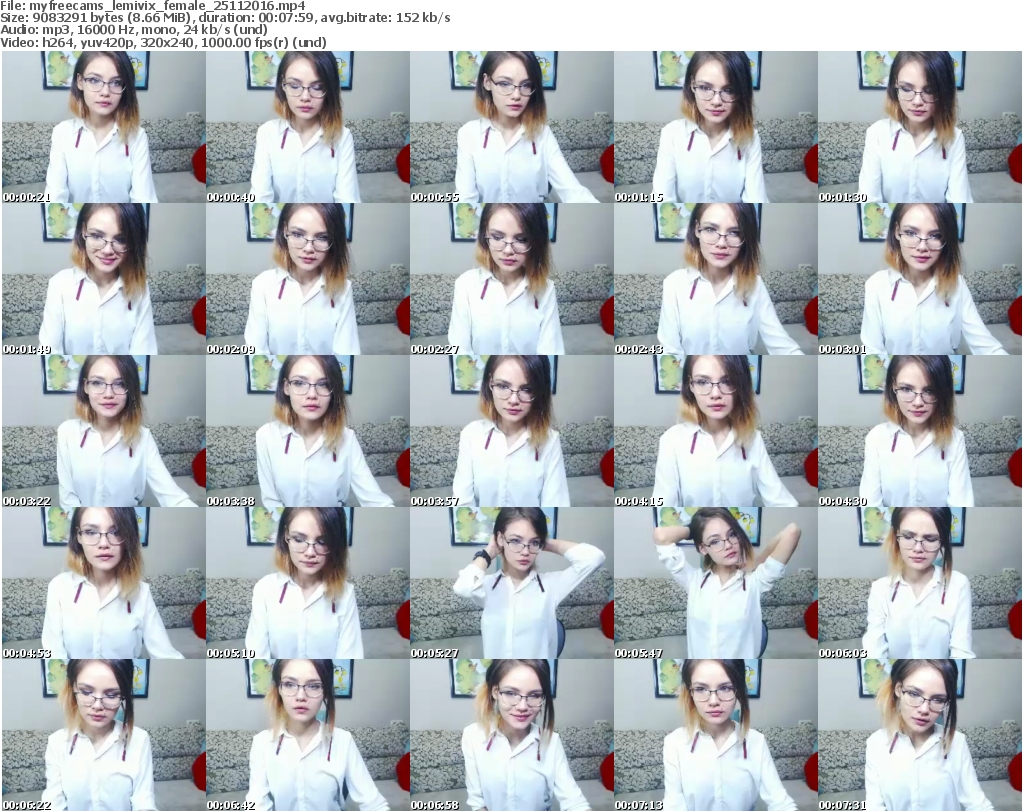This screenshot has height=811, width=1024.
Task: Click the Size and duration info line
Action: (225, 18)
